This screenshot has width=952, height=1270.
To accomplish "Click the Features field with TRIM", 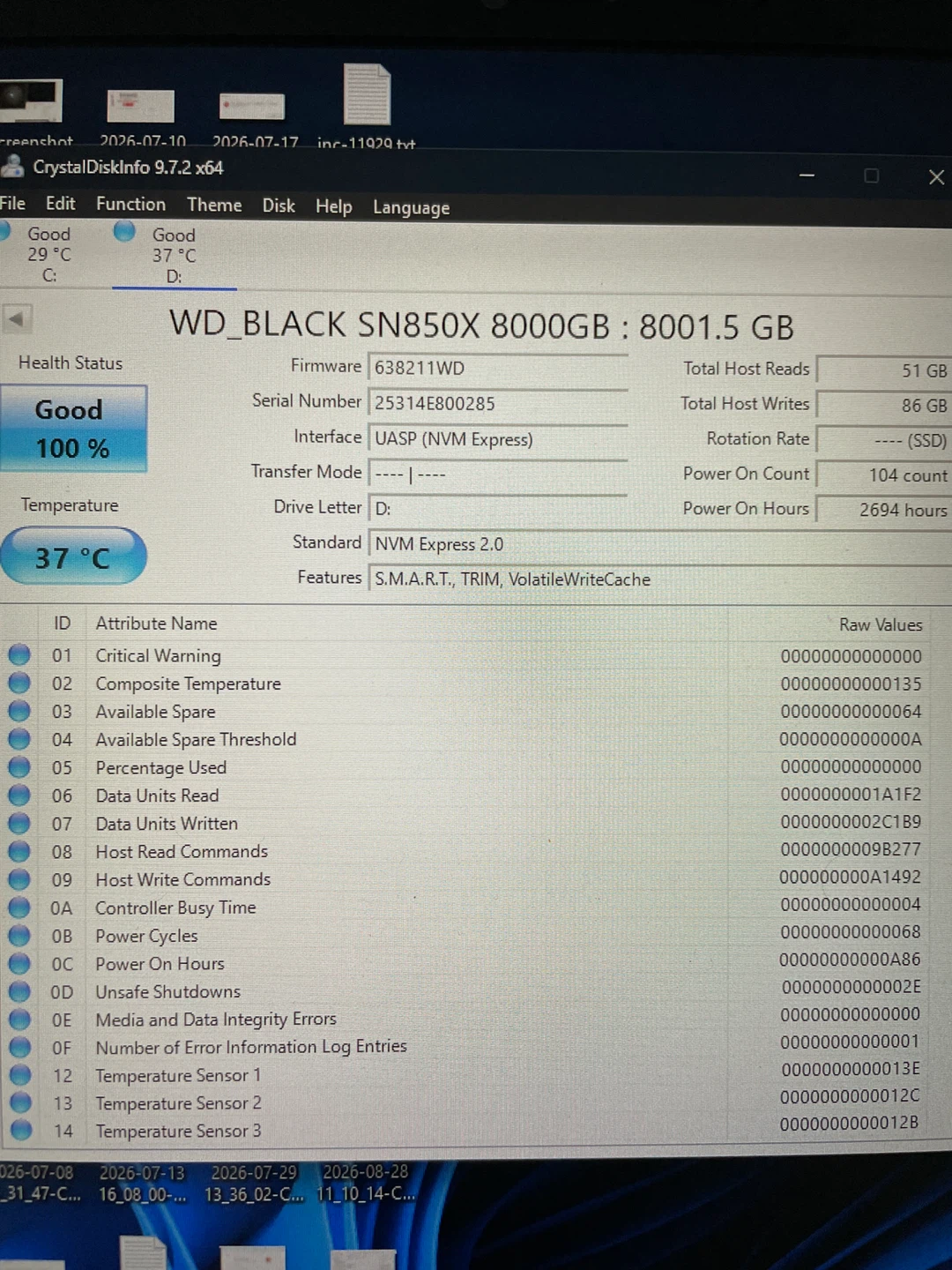I will [x=659, y=579].
